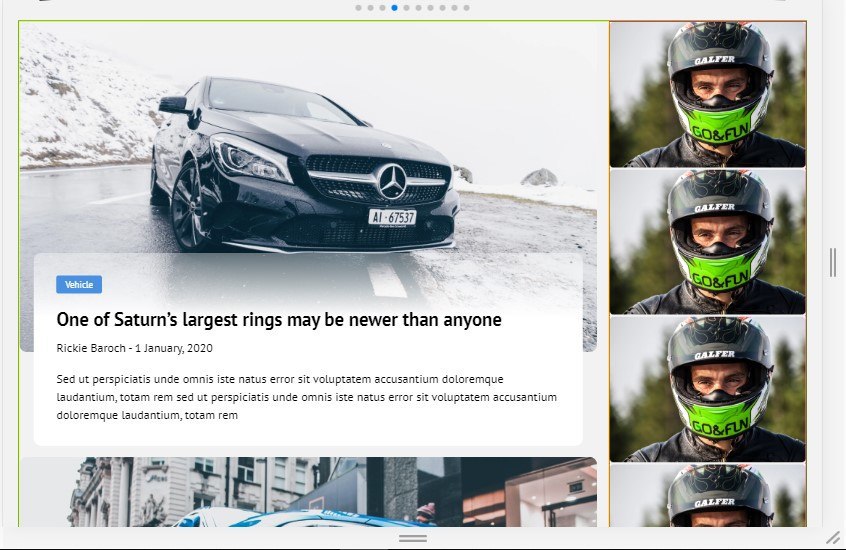Open the blue sports car city image
The image size is (846, 550).
click(x=308, y=492)
